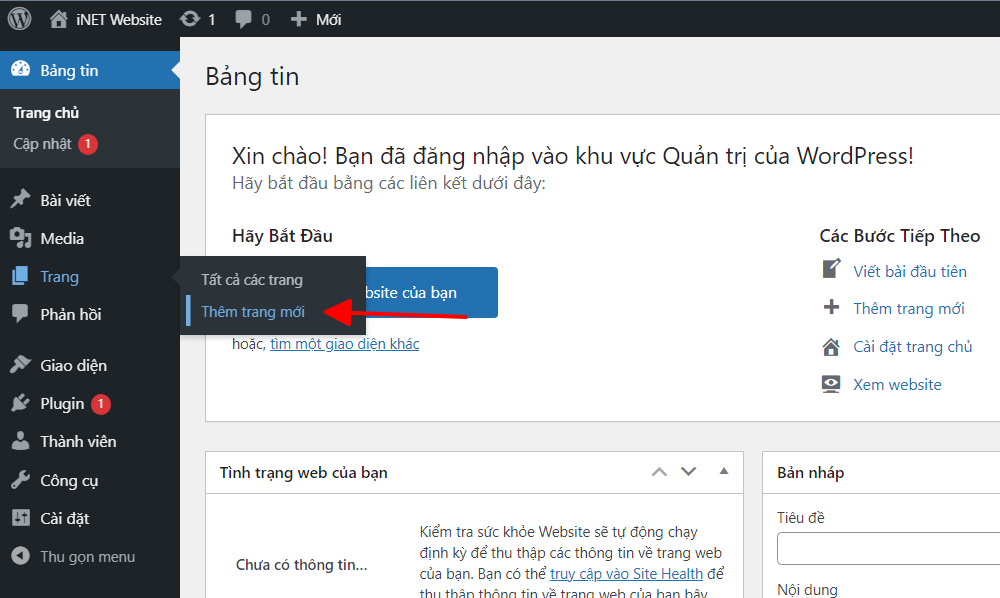The width and height of the screenshot is (1000, 598).
Task: Click the iNET Website site name
Action: coord(119,20)
